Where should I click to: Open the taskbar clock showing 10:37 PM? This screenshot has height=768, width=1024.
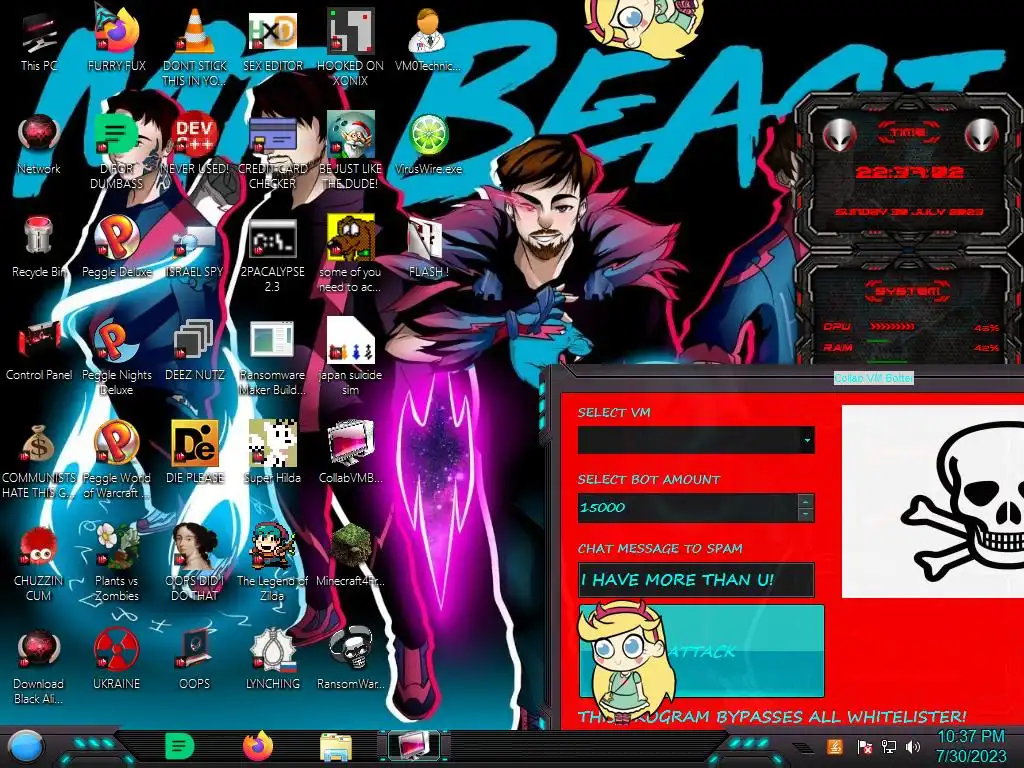[x=972, y=746]
